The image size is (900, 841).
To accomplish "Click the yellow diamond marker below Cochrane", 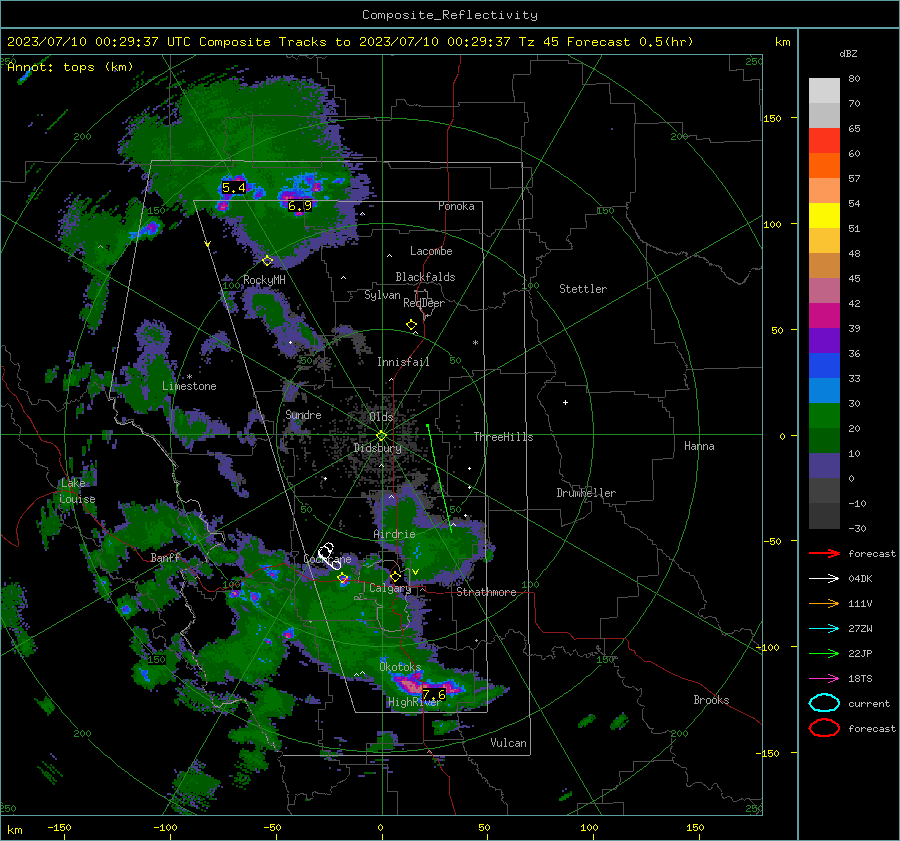I will 343,578.
